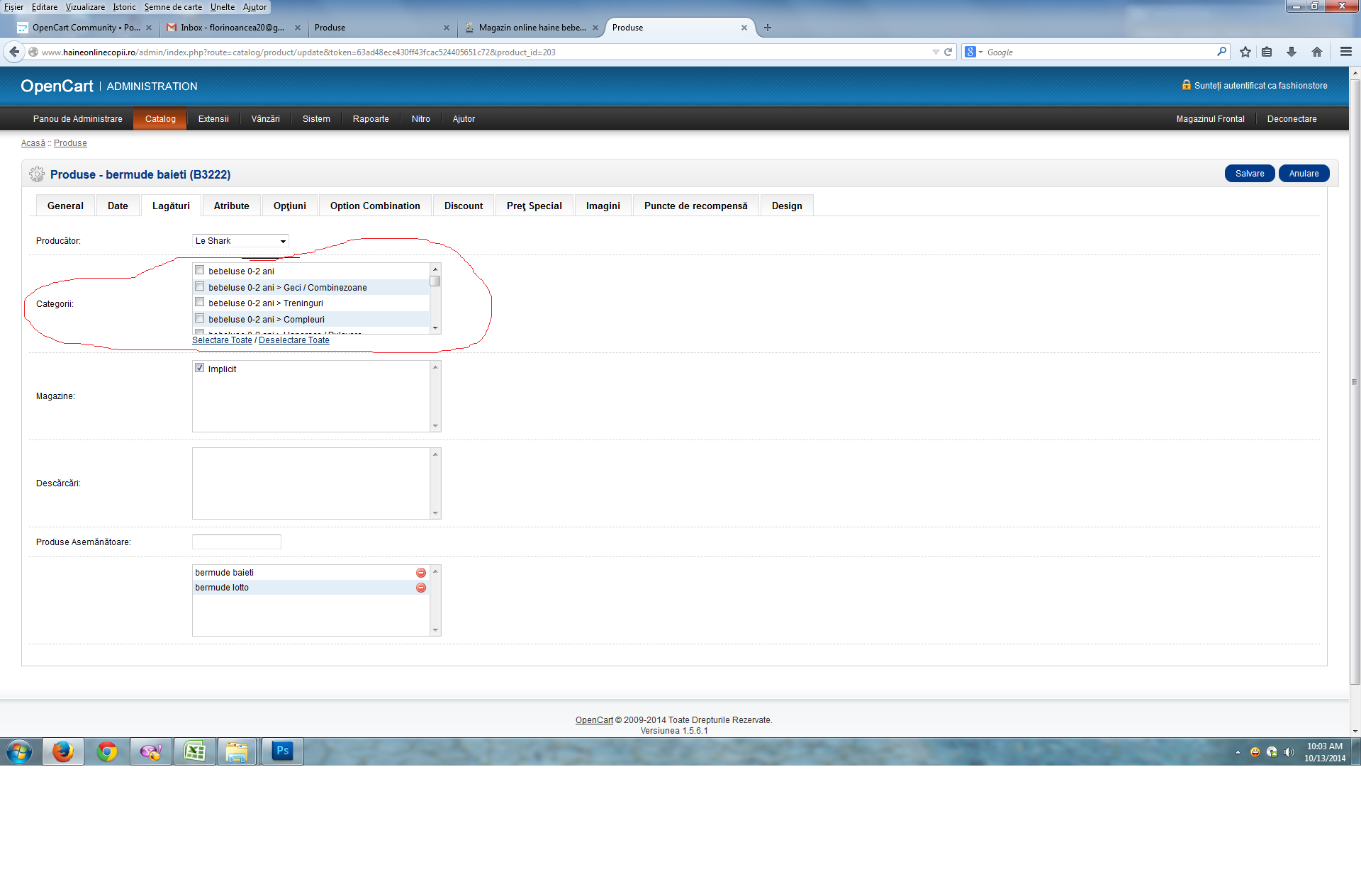Open the Extensii menu

[x=213, y=119]
